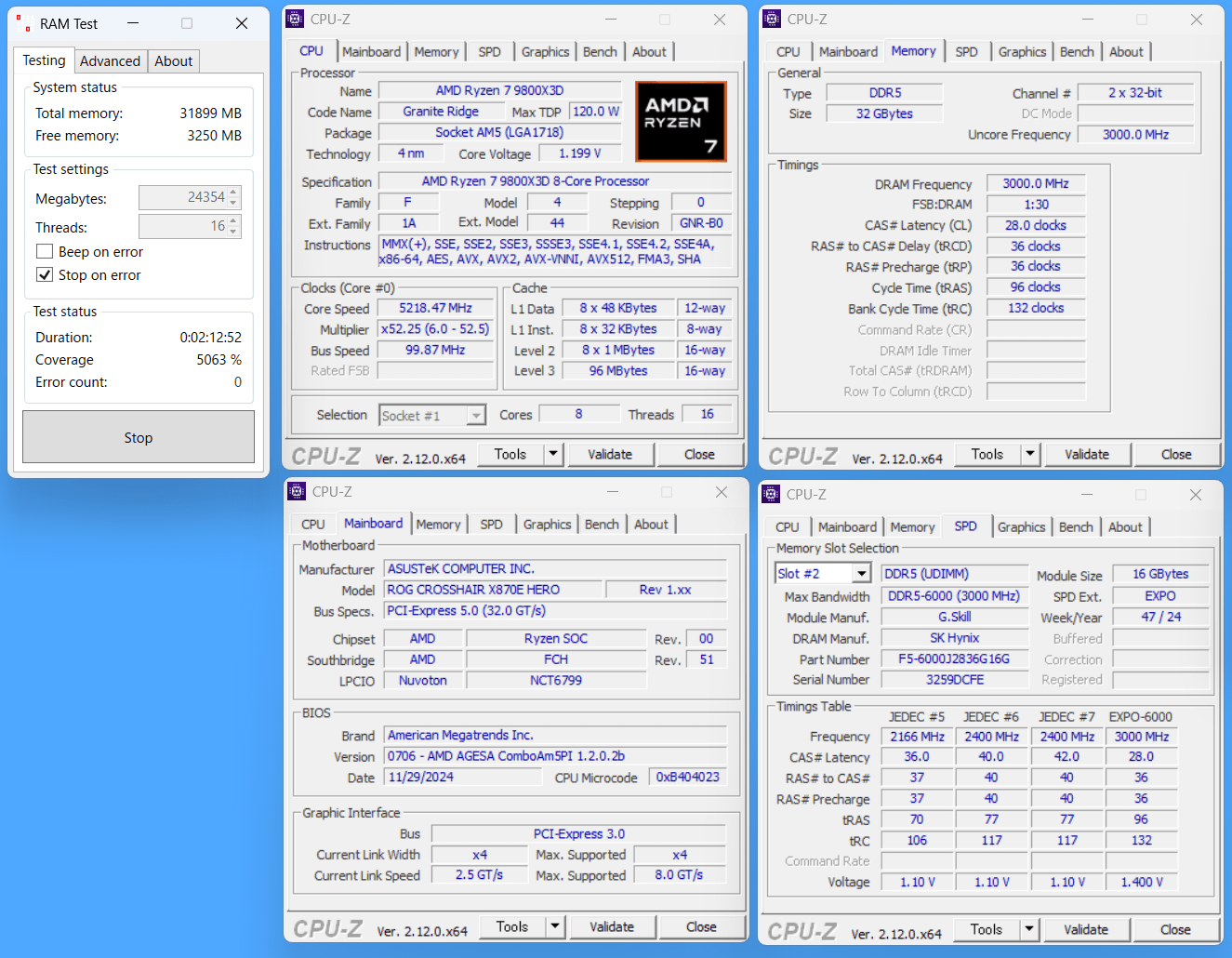Click the Multiplier value x52.25
Viewport: 1232px width, 958px height.
435,329
